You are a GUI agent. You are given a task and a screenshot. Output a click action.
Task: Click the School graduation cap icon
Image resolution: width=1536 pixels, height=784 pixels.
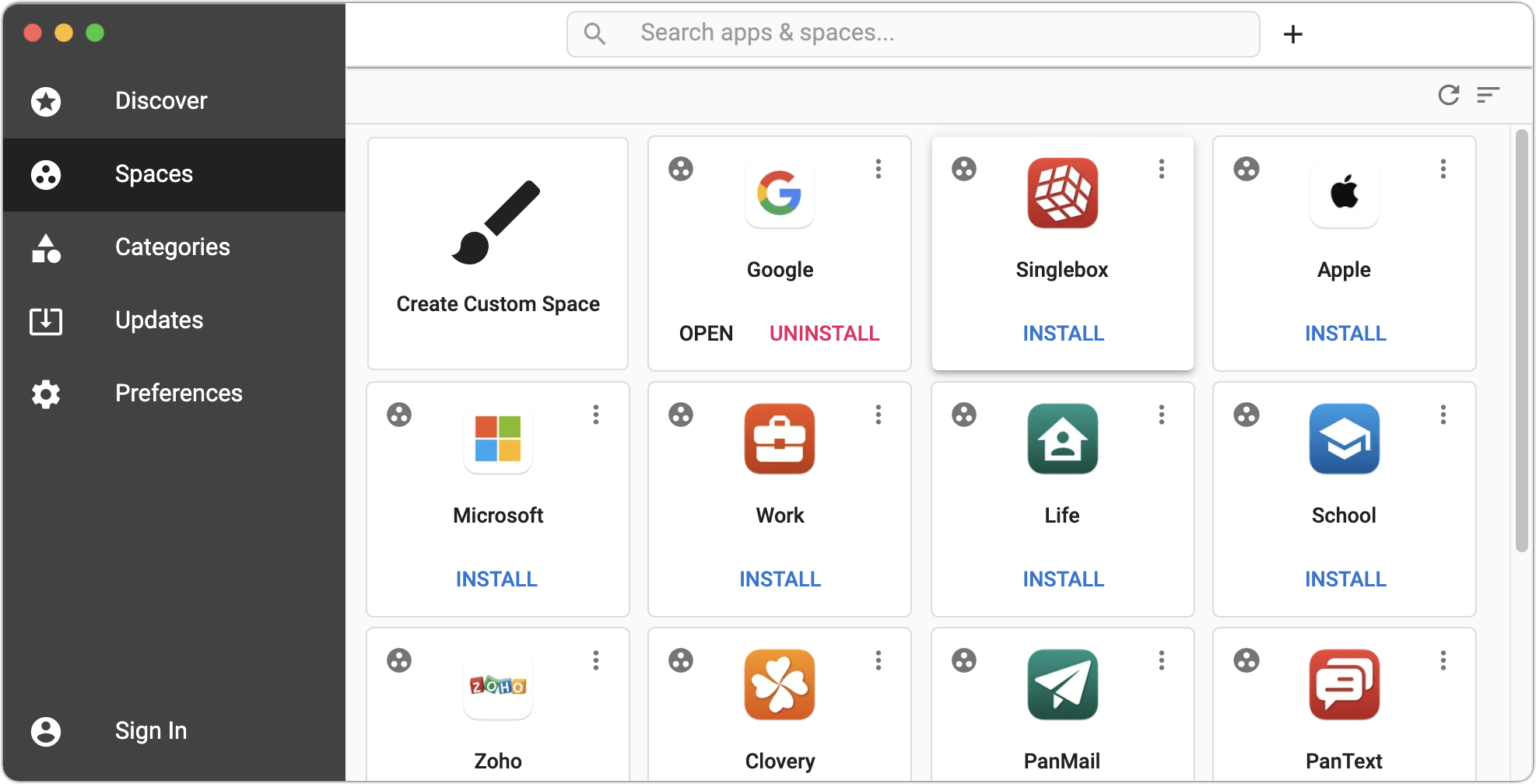point(1345,439)
